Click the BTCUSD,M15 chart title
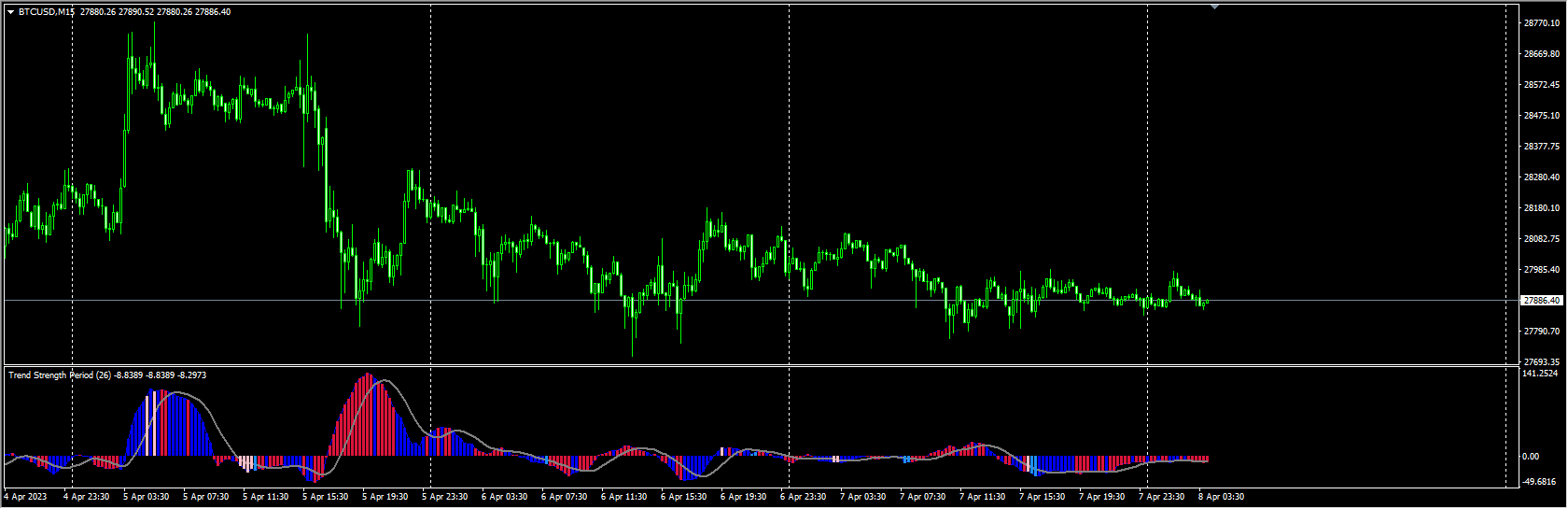Image resolution: width=1568 pixels, height=509 pixels. click(47, 12)
